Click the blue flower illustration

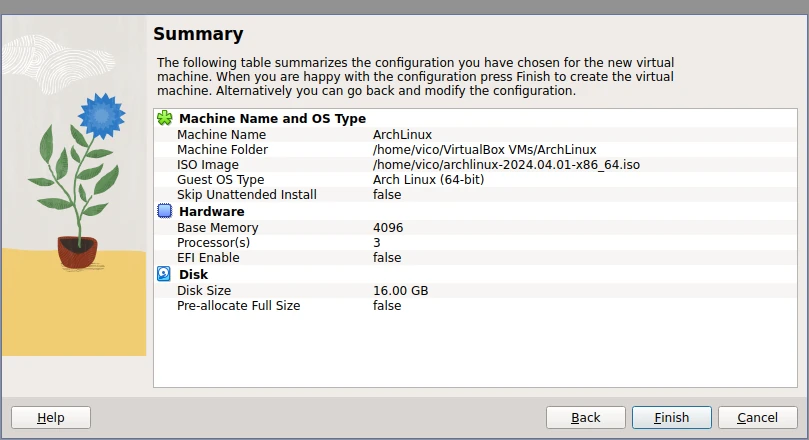tap(99, 116)
